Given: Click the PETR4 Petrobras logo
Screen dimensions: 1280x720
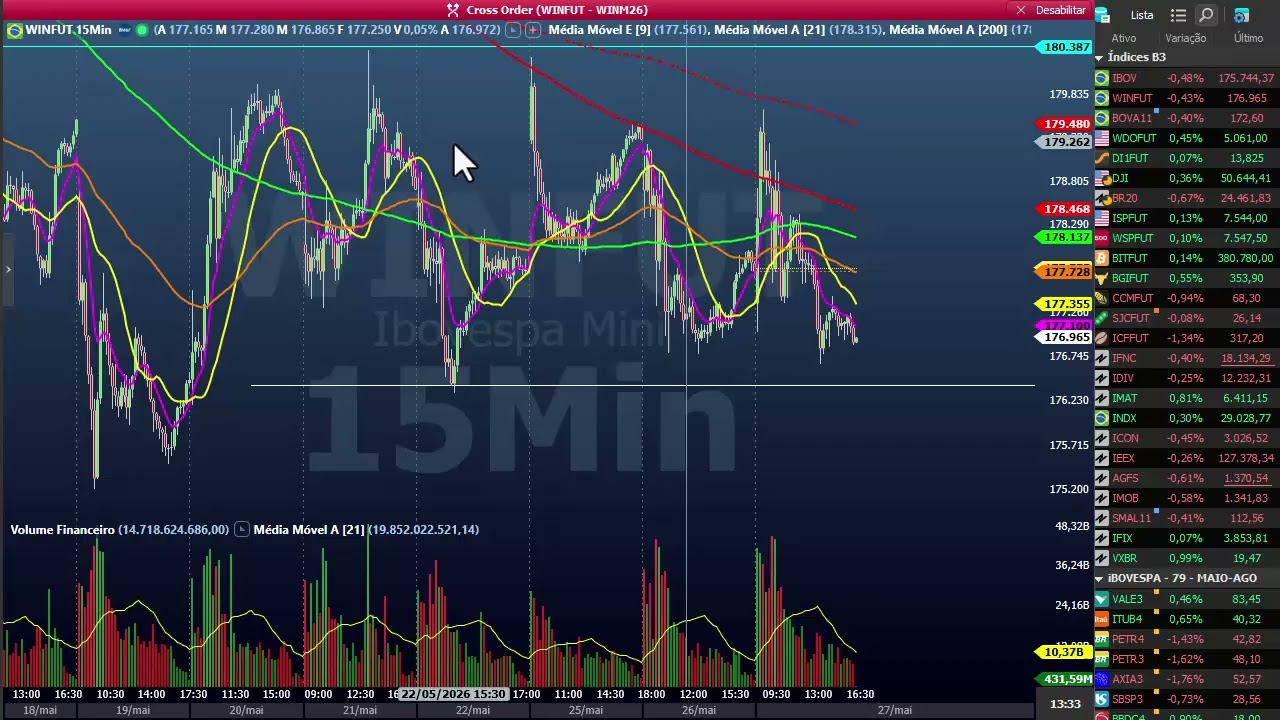Looking at the screenshot, I should (1102, 639).
